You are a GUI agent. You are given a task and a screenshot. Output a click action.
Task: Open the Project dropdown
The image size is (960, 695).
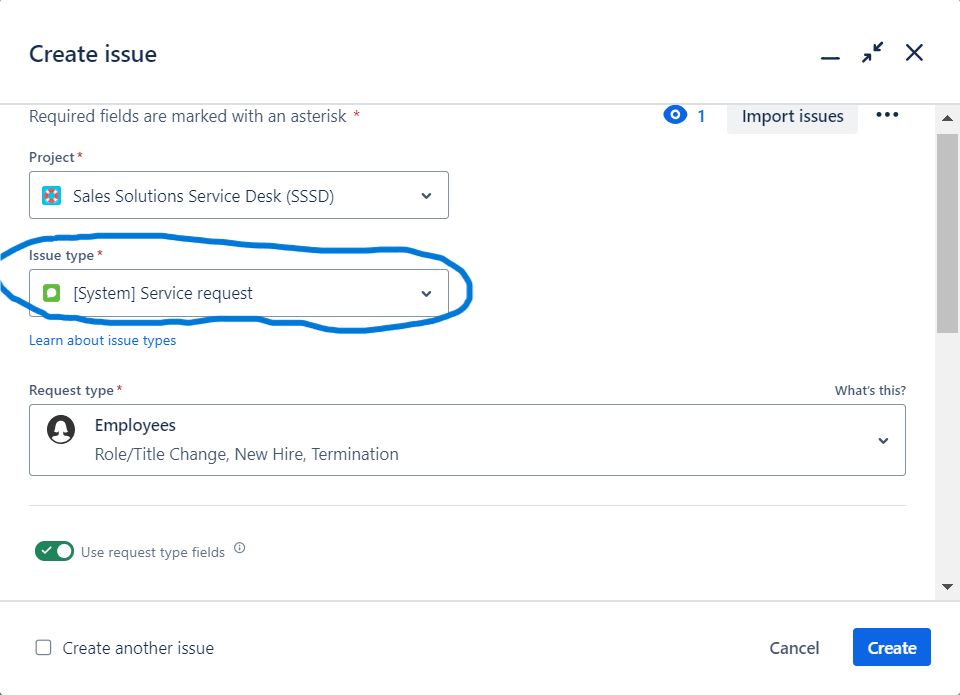239,195
